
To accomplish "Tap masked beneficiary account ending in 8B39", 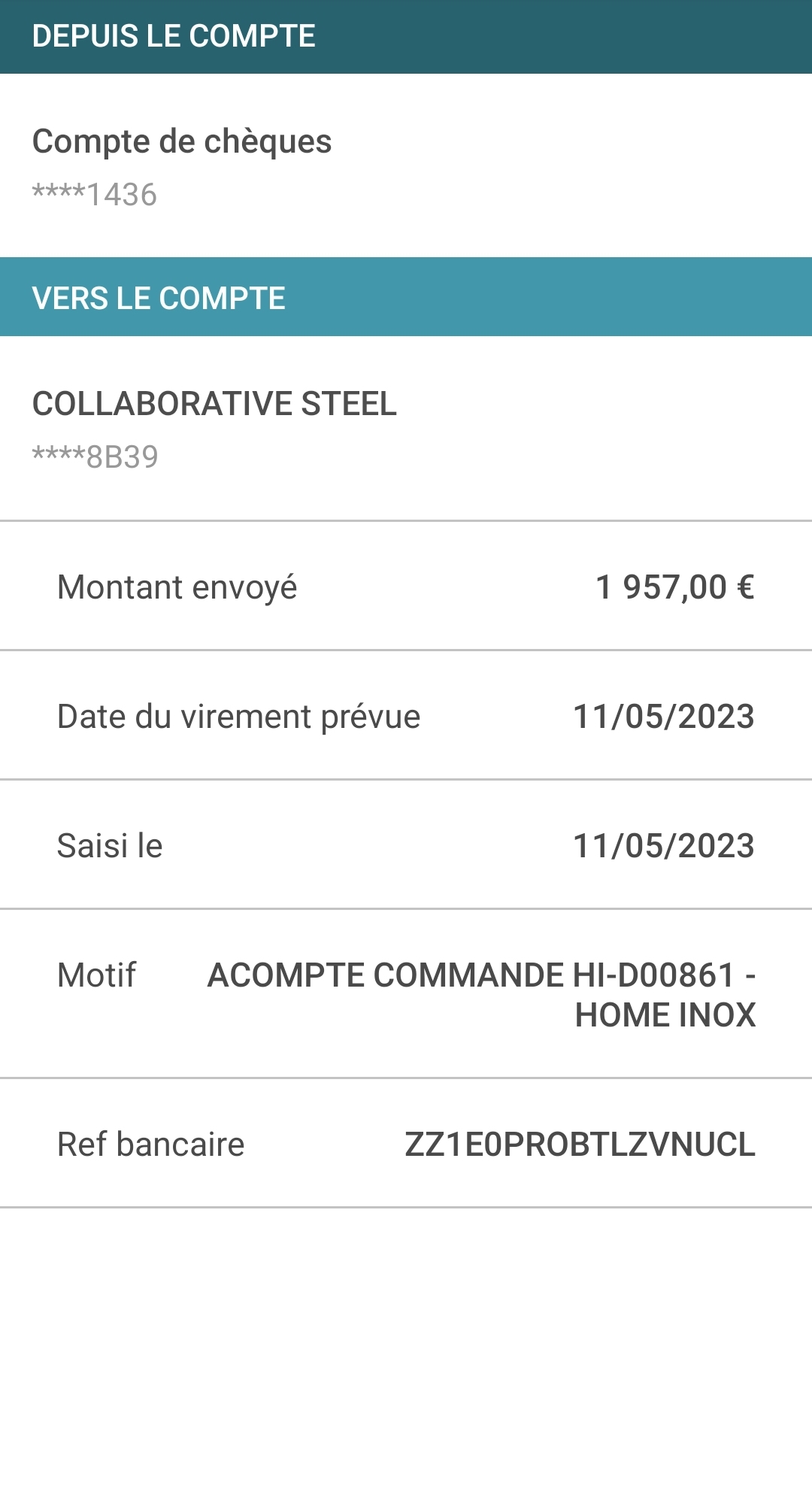I will coord(95,457).
